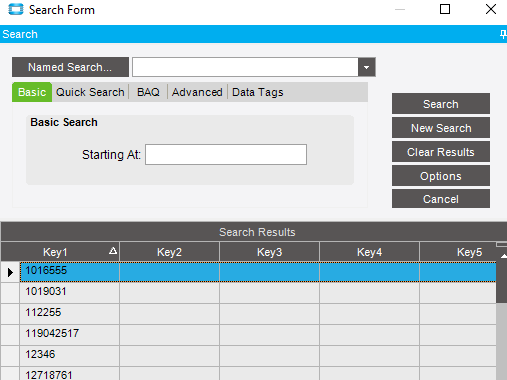
Task: Select the row with value 12346
Action: (x=258, y=356)
